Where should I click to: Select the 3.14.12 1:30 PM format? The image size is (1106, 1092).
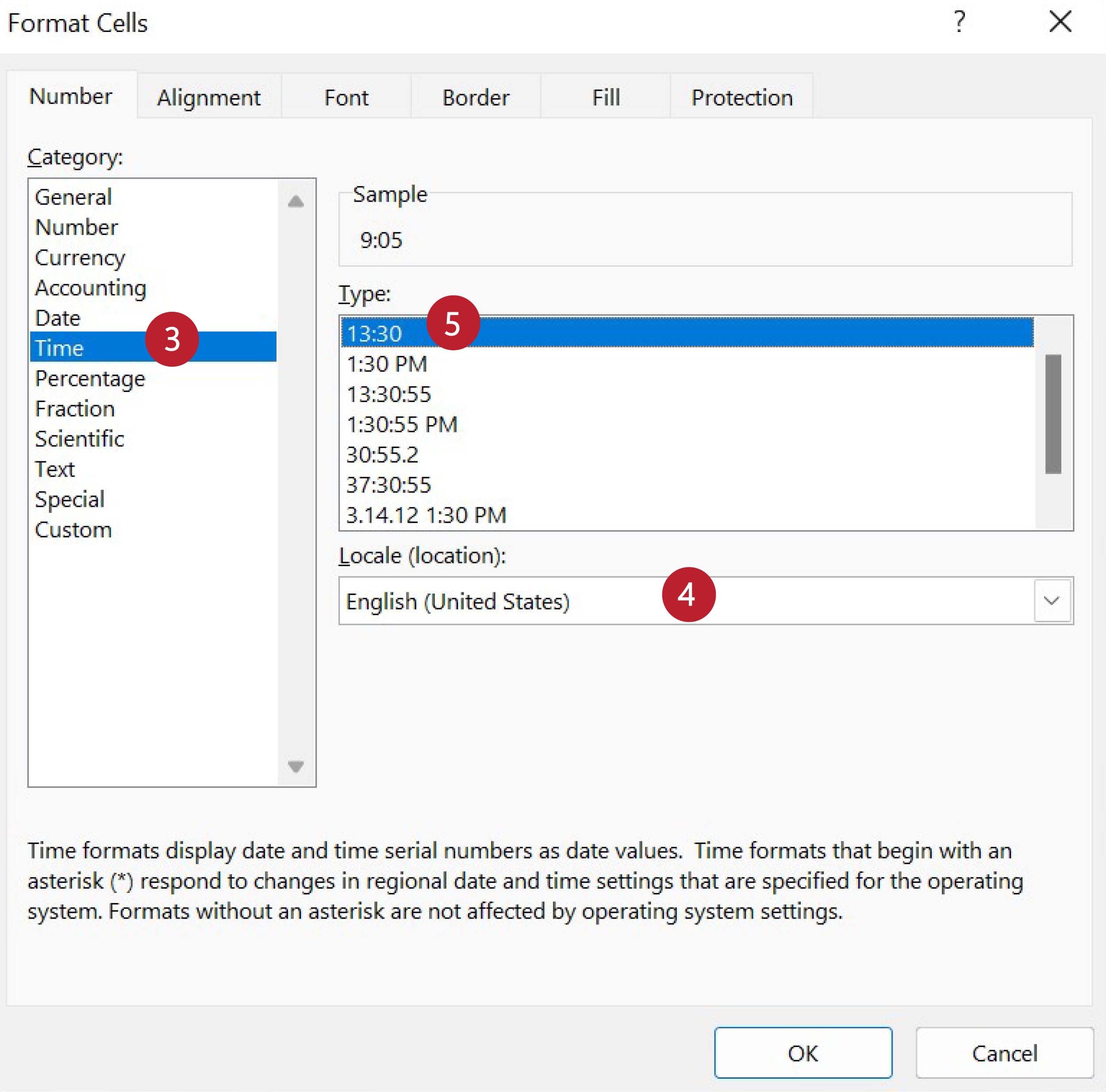click(426, 515)
